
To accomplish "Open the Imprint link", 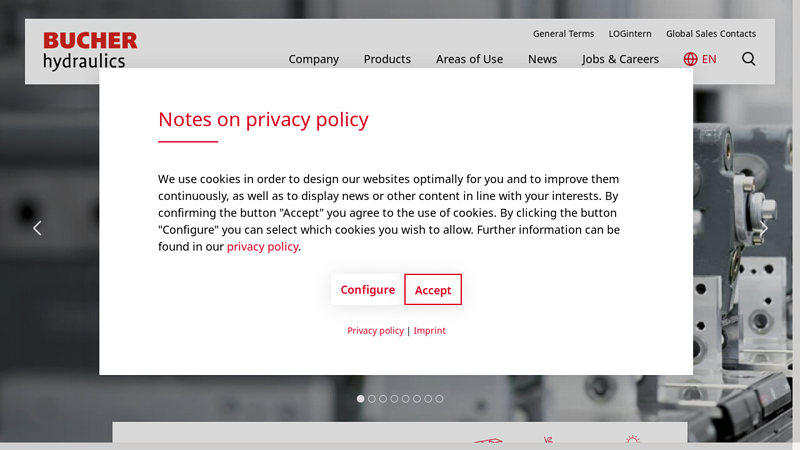I will [x=430, y=331].
